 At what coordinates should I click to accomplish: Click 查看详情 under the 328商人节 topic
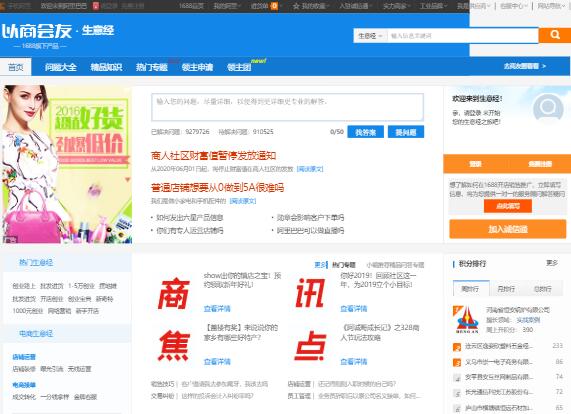coord(353,361)
